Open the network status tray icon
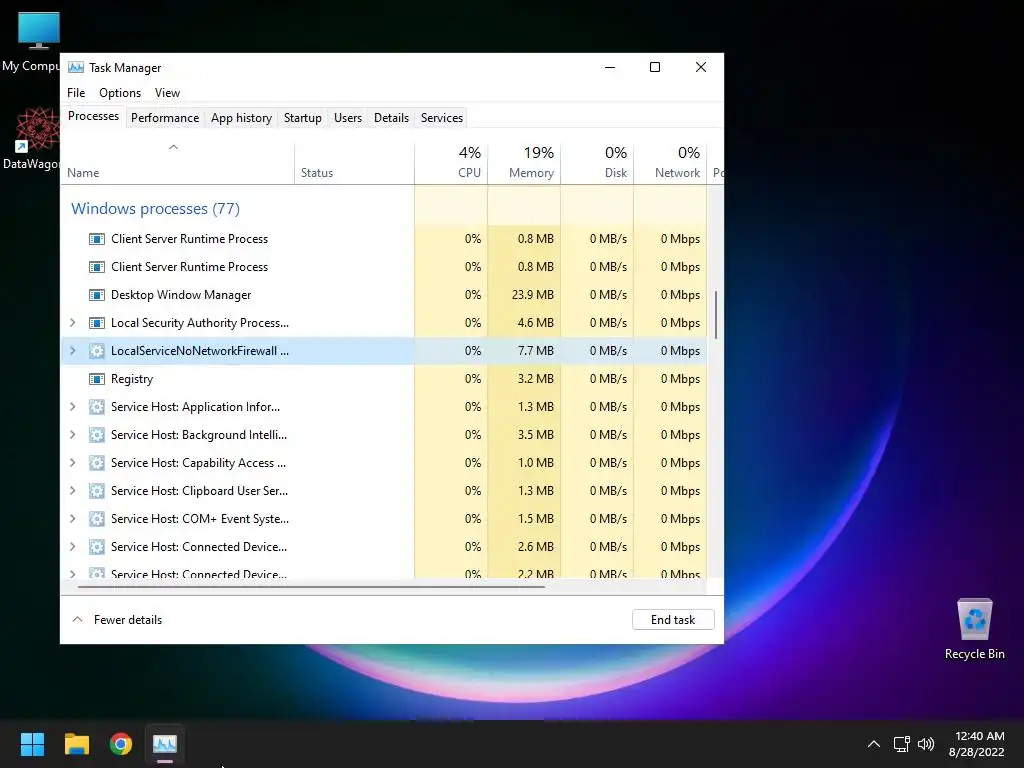1024x768 pixels. point(902,744)
